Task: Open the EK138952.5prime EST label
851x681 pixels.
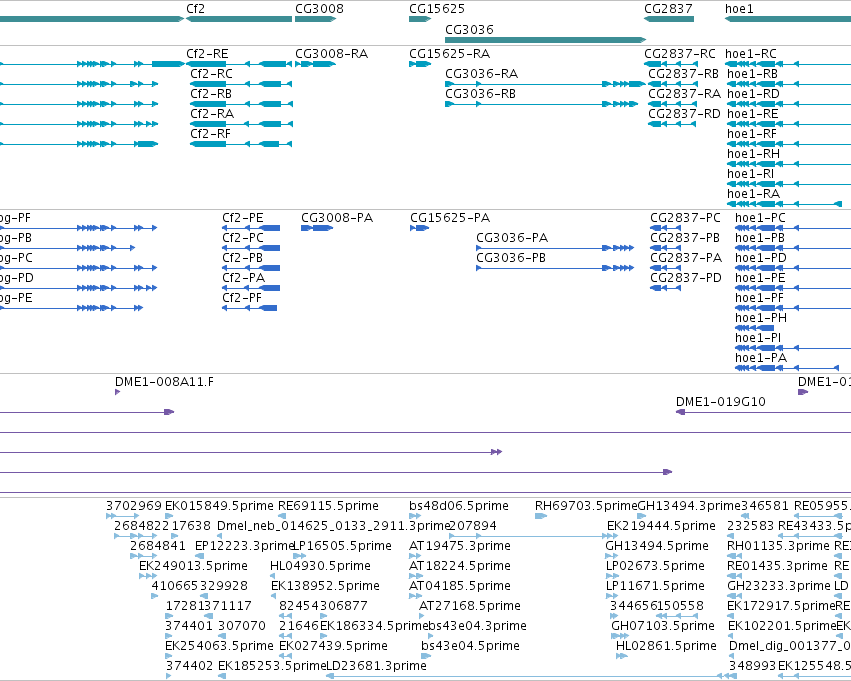Action: tap(326, 587)
